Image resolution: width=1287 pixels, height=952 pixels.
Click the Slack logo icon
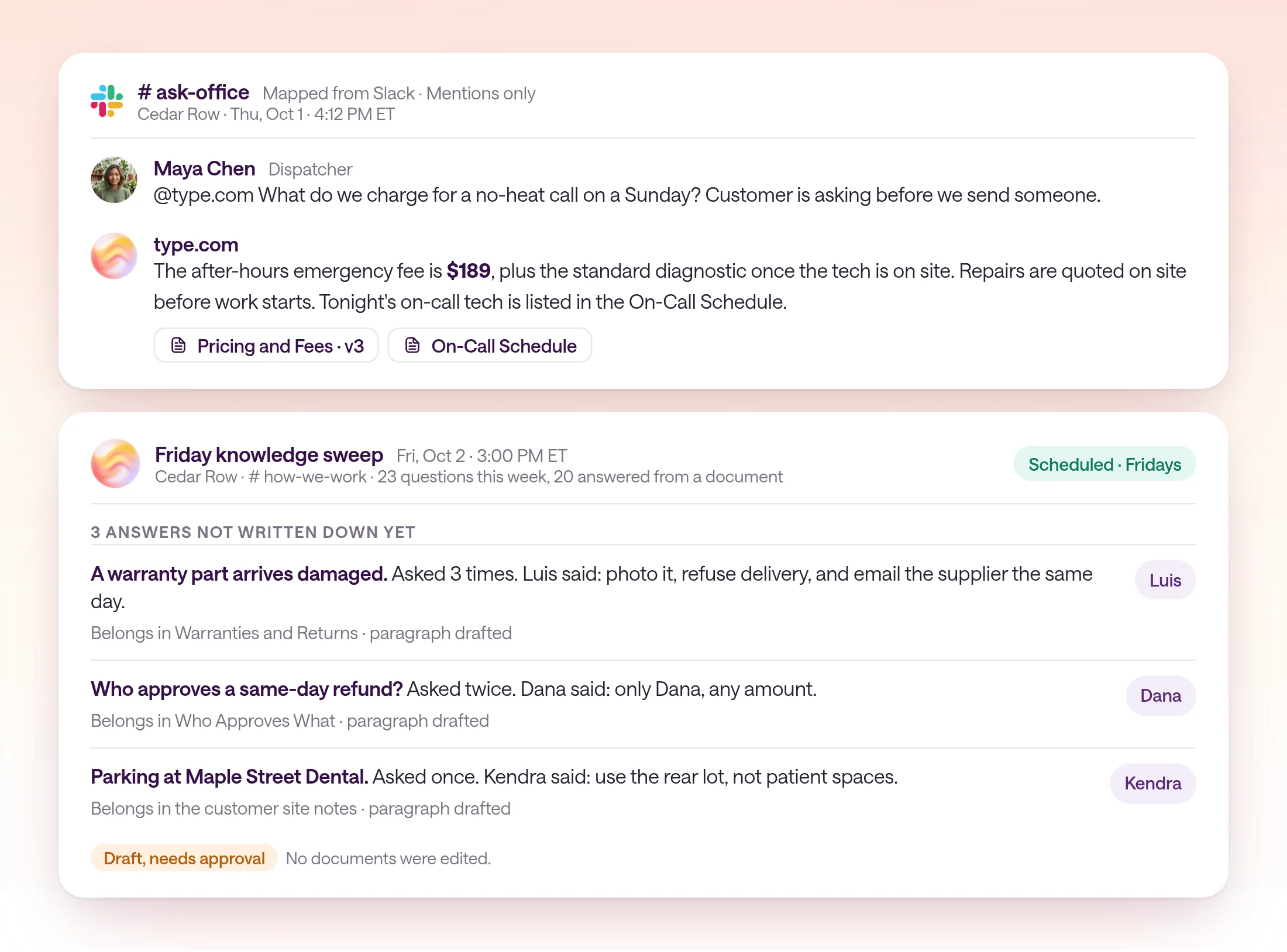pos(106,101)
